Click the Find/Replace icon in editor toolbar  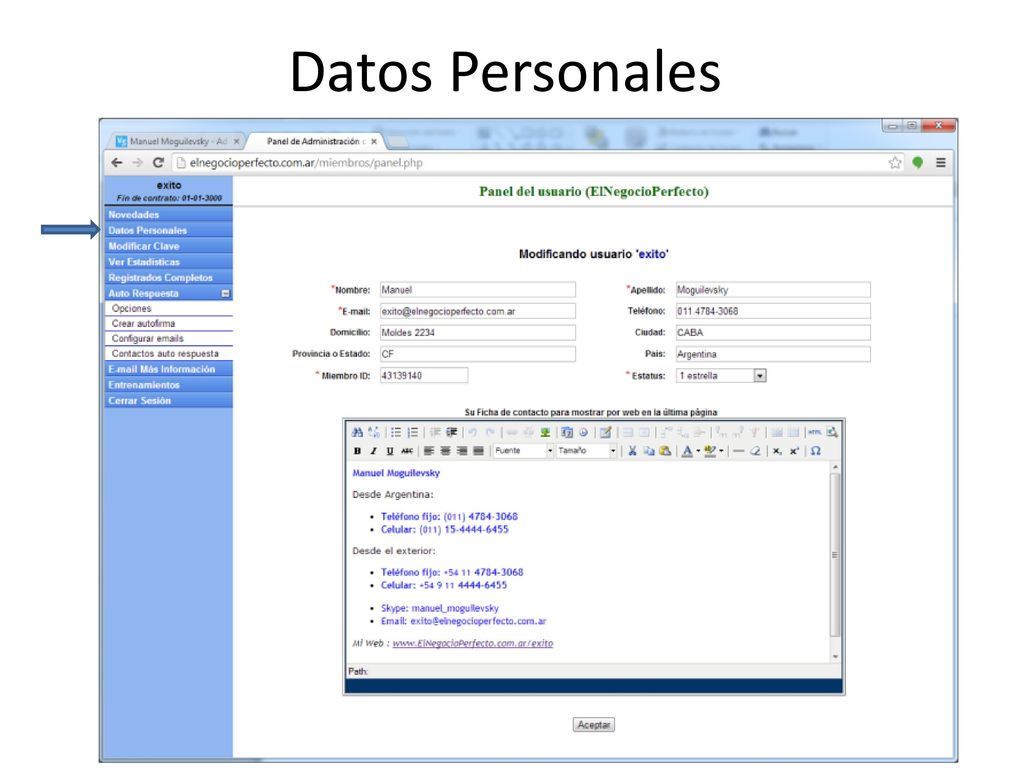tap(374, 432)
